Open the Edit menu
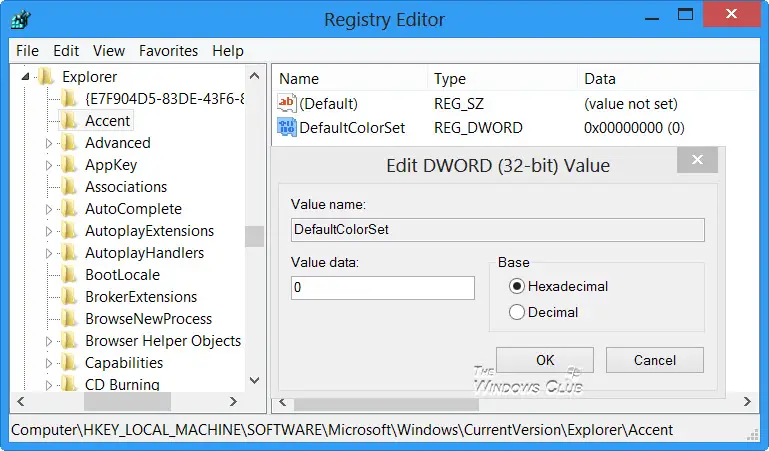The height and width of the screenshot is (451, 769). 66,51
